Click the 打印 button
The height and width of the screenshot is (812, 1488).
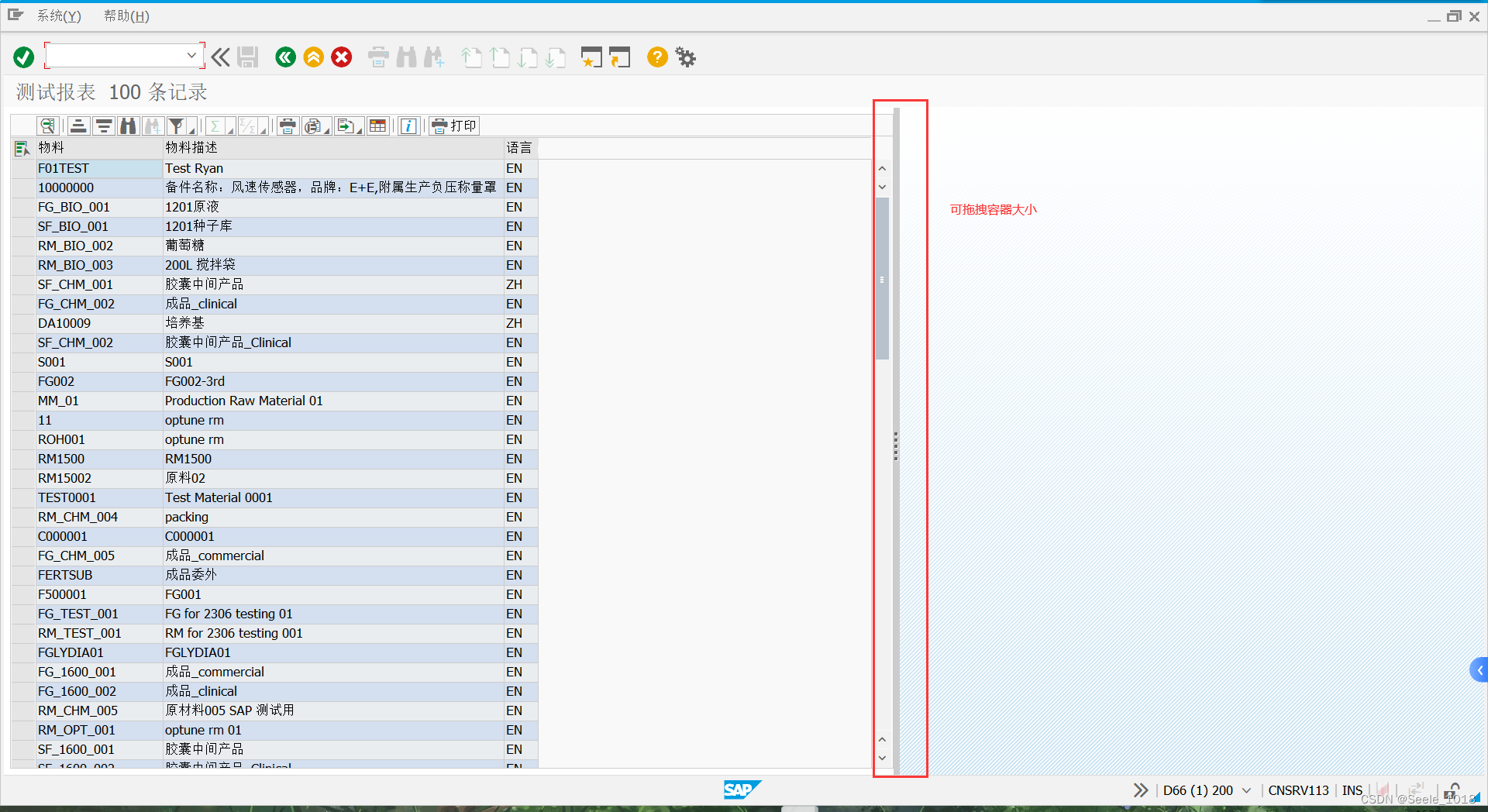click(x=455, y=126)
